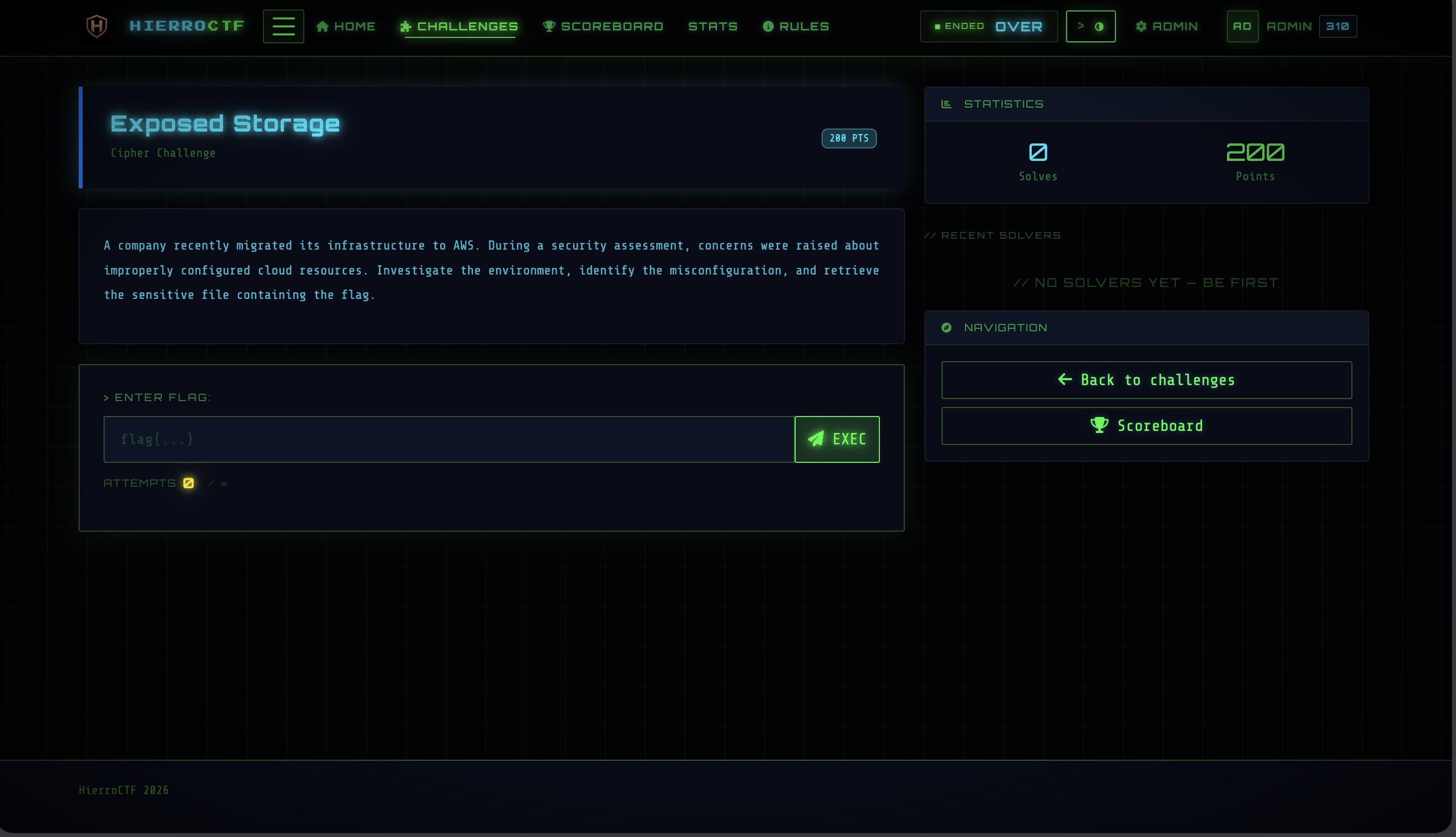The image size is (1456, 837).
Task: Click the Navigation compass icon
Action: tap(946, 328)
